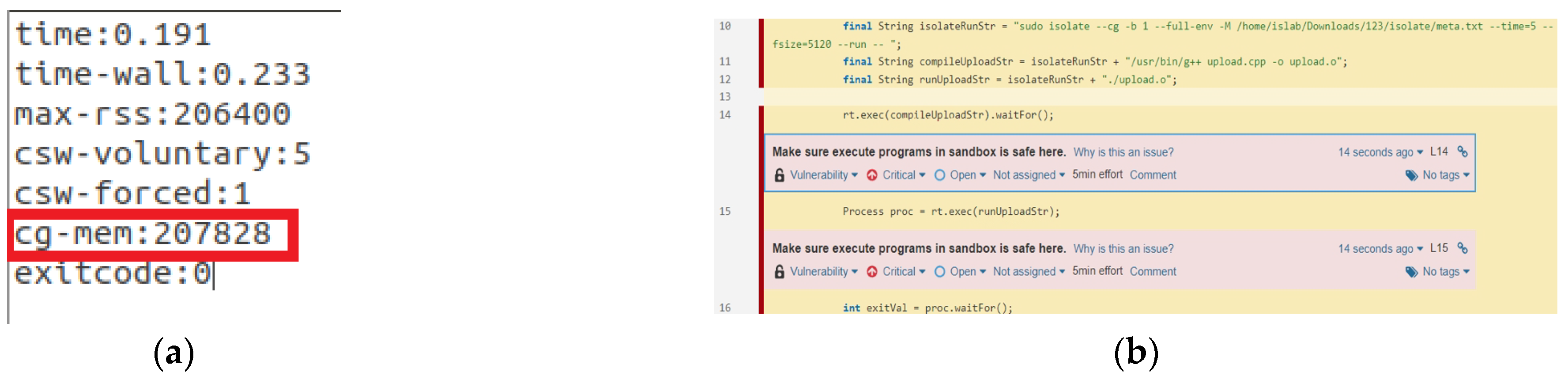The height and width of the screenshot is (376, 1568).
Task: Click 'Why is this an issue?' on the L15 issue
Action: point(1123,249)
